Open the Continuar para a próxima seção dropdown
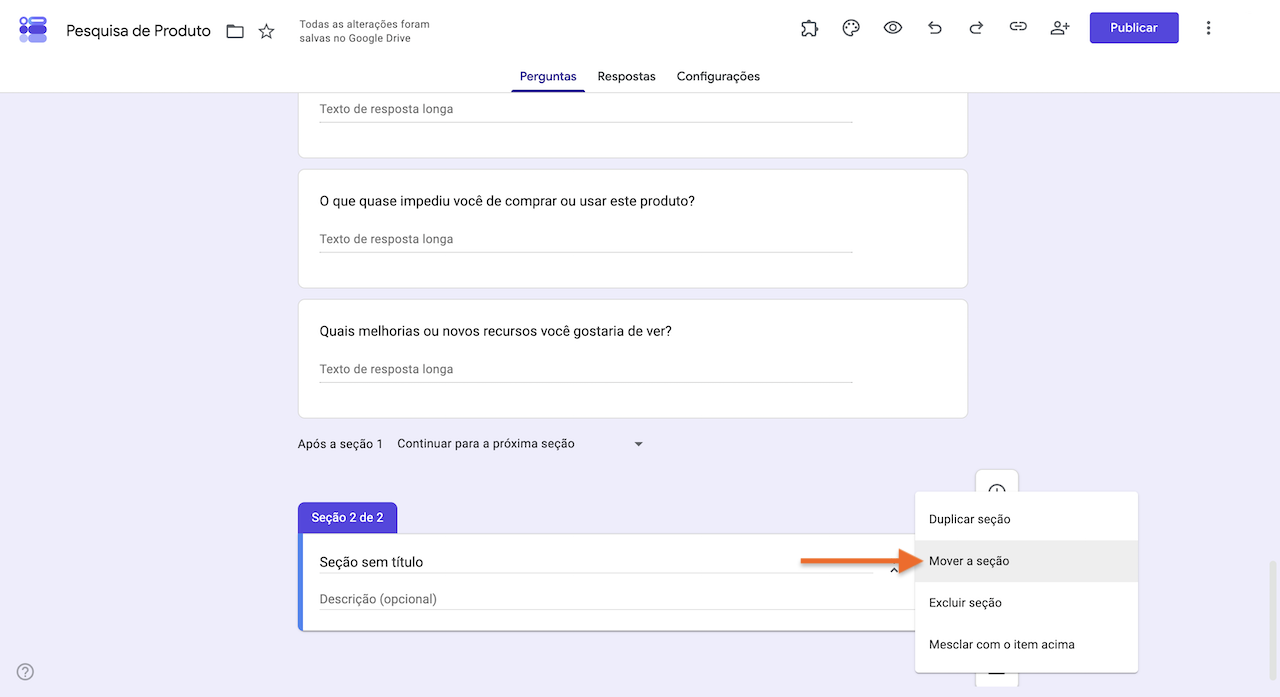This screenshot has width=1280, height=697. pyautogui.click(x=520, y=444)
